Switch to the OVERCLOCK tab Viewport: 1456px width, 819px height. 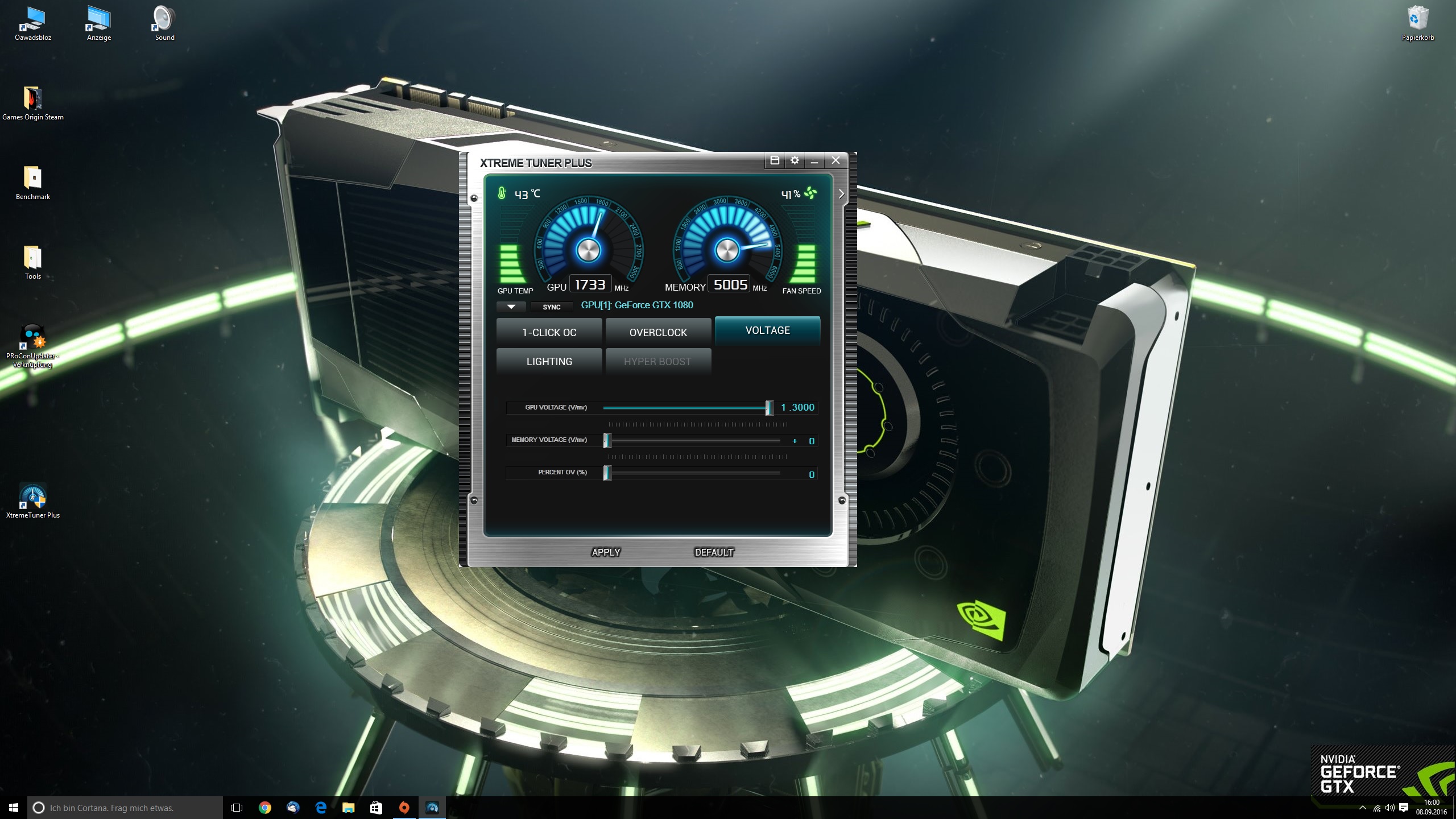(x=658, y=333)
